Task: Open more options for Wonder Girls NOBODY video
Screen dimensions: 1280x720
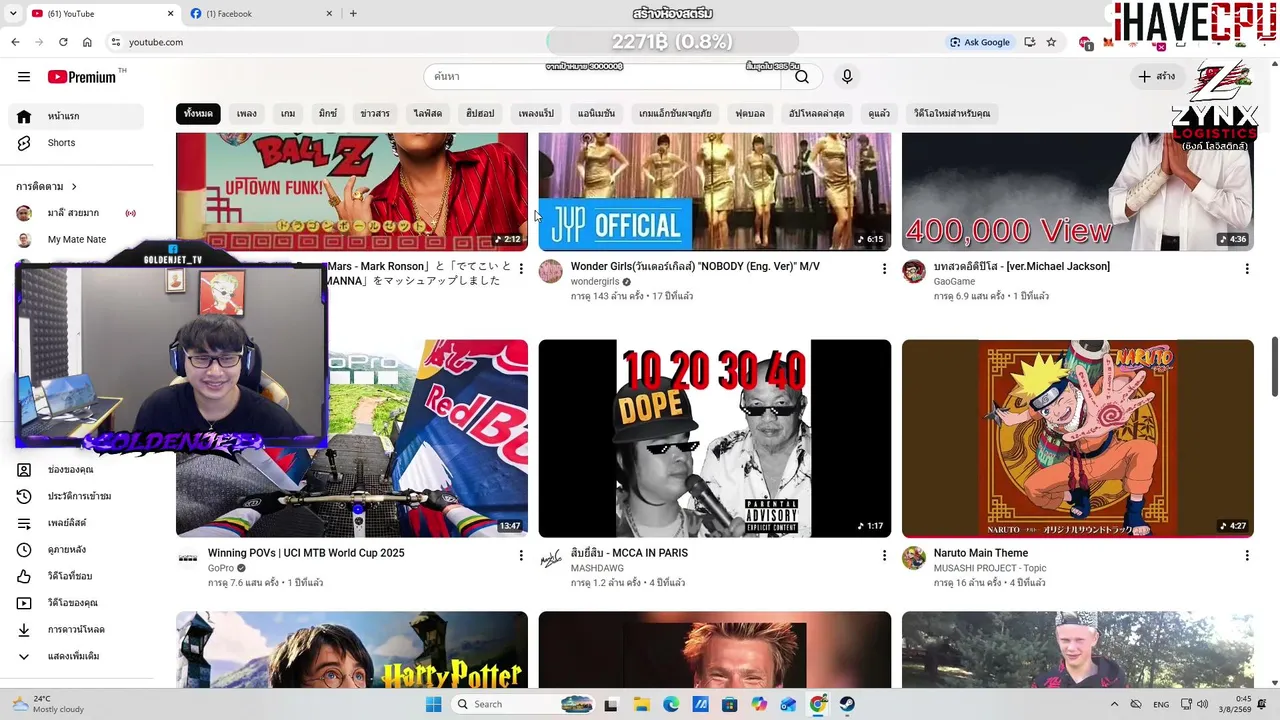Action: point(884,269)
